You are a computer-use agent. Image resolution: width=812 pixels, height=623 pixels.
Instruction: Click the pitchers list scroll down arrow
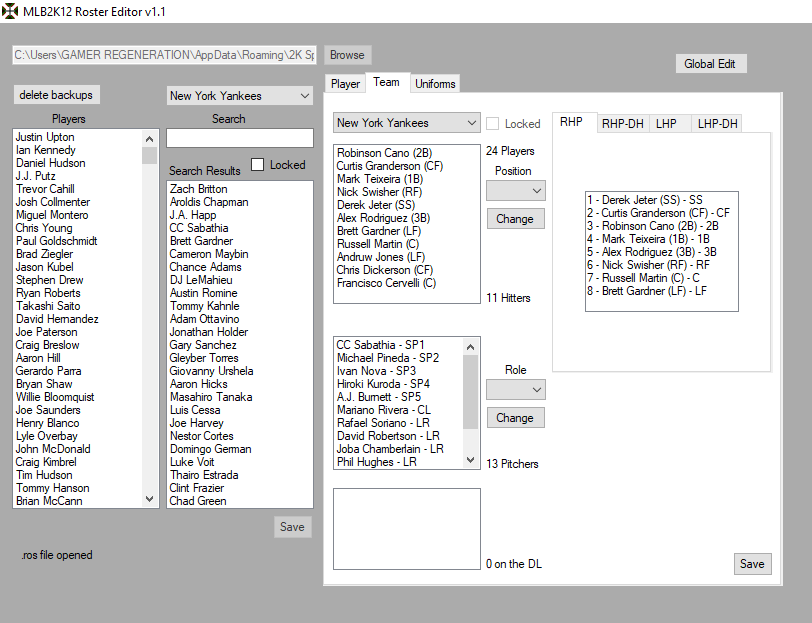(x=470, y=460)
